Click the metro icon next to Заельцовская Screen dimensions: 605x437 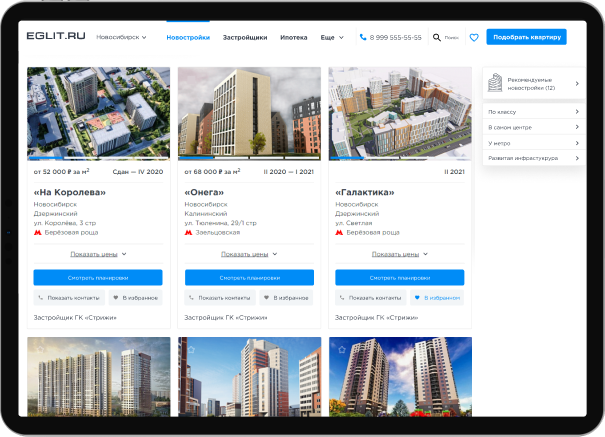[189, 232]
